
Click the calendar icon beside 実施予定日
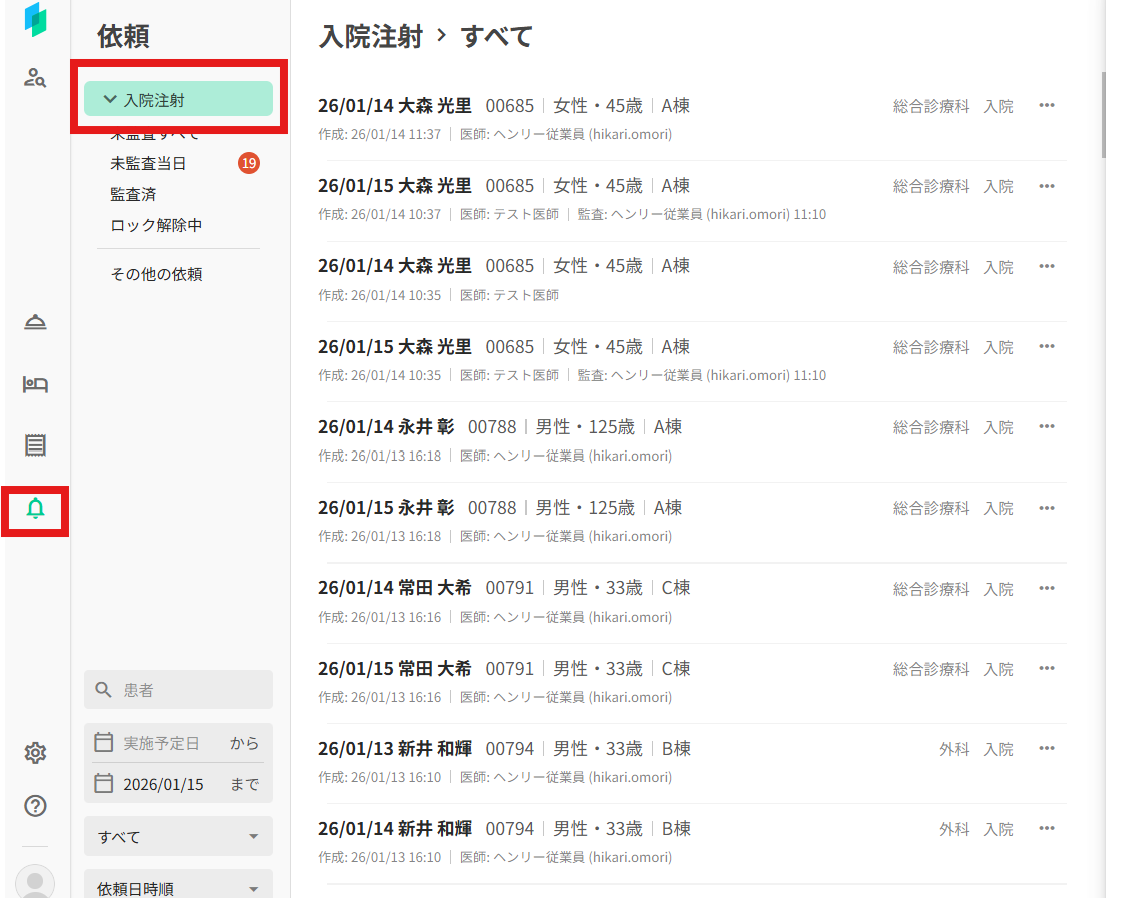(x=104, y=742)
